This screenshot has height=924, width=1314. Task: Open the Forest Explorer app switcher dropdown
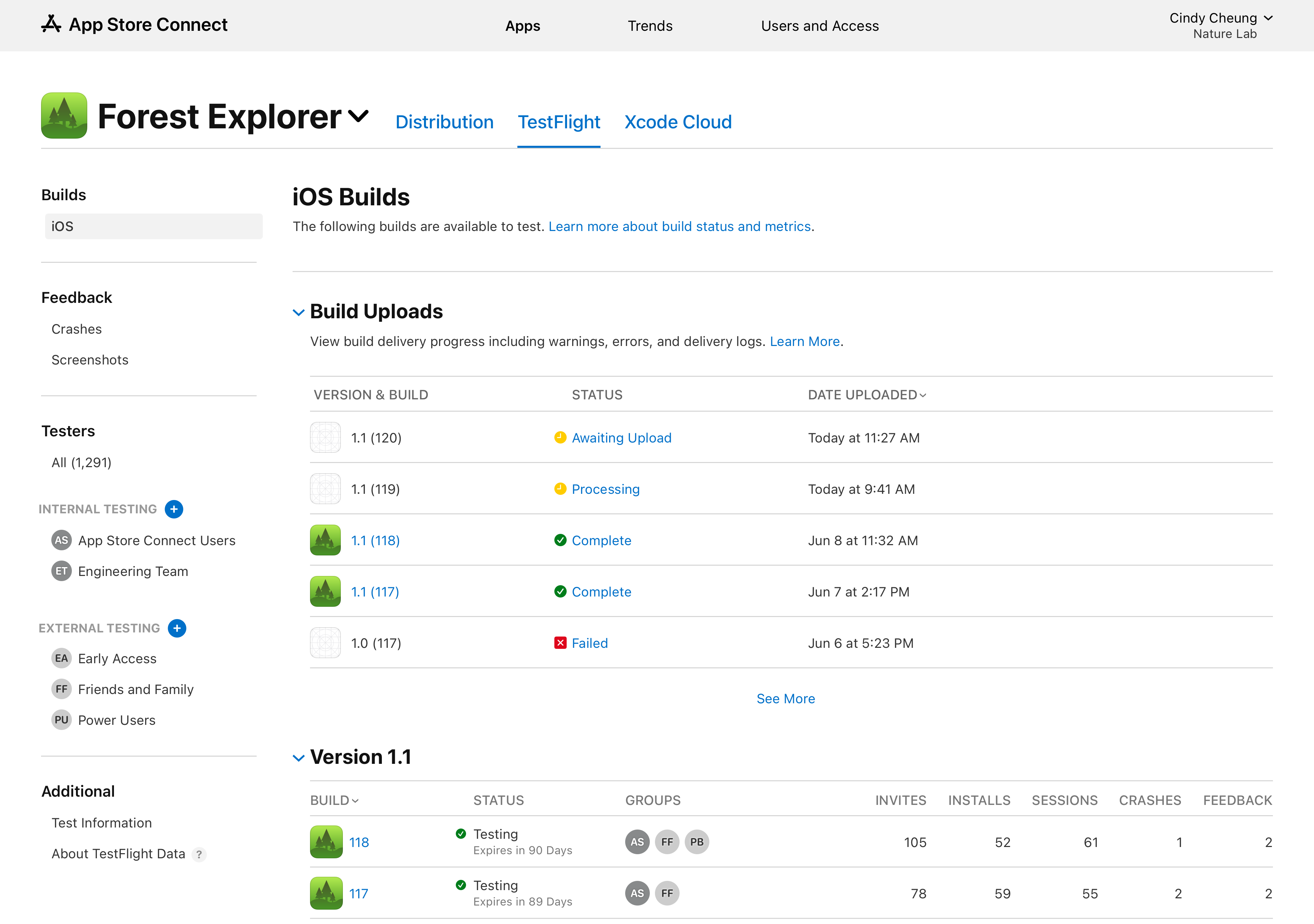[x=358, y=116]
